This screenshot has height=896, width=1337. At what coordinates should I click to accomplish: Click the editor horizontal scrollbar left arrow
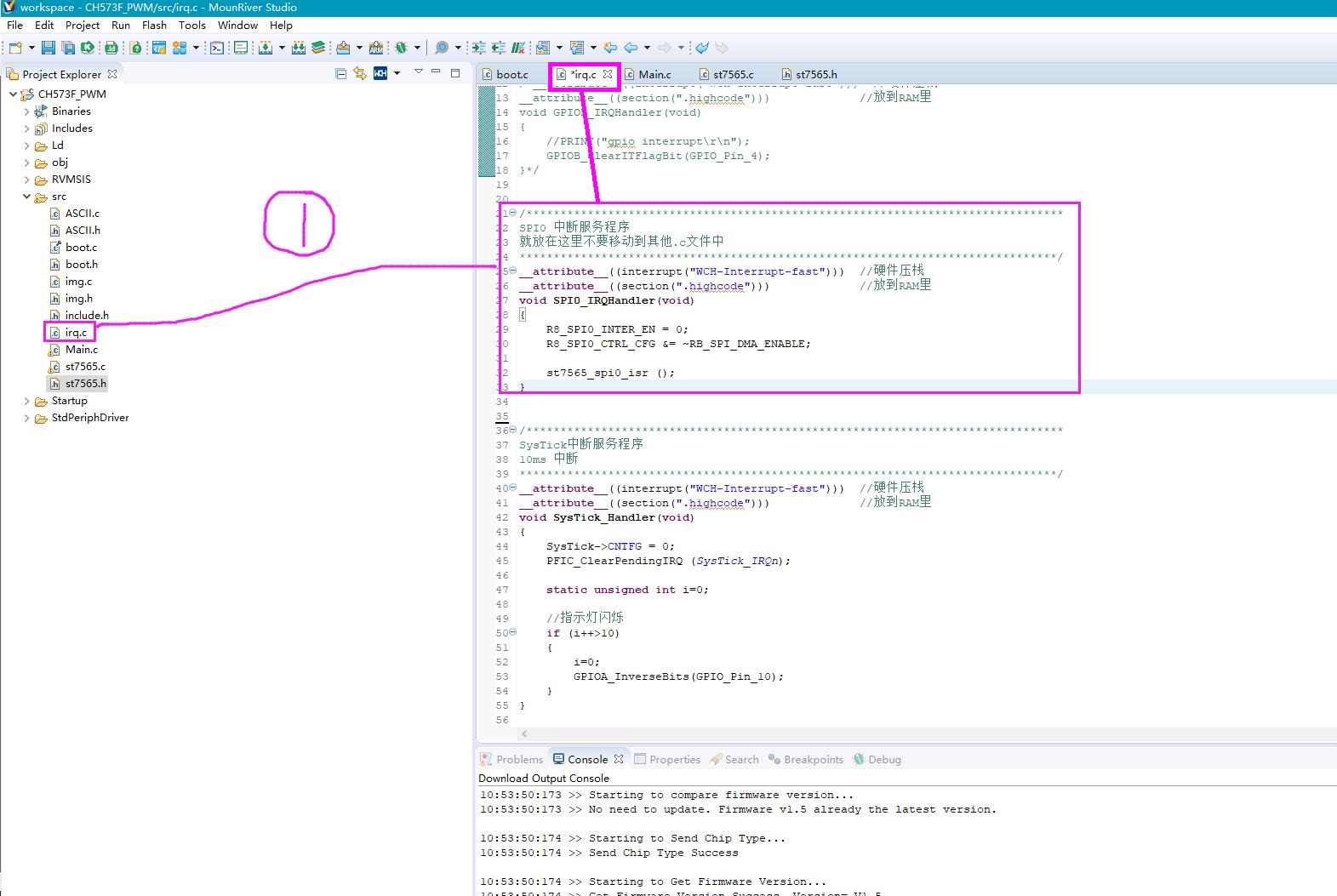coord(524,733)
